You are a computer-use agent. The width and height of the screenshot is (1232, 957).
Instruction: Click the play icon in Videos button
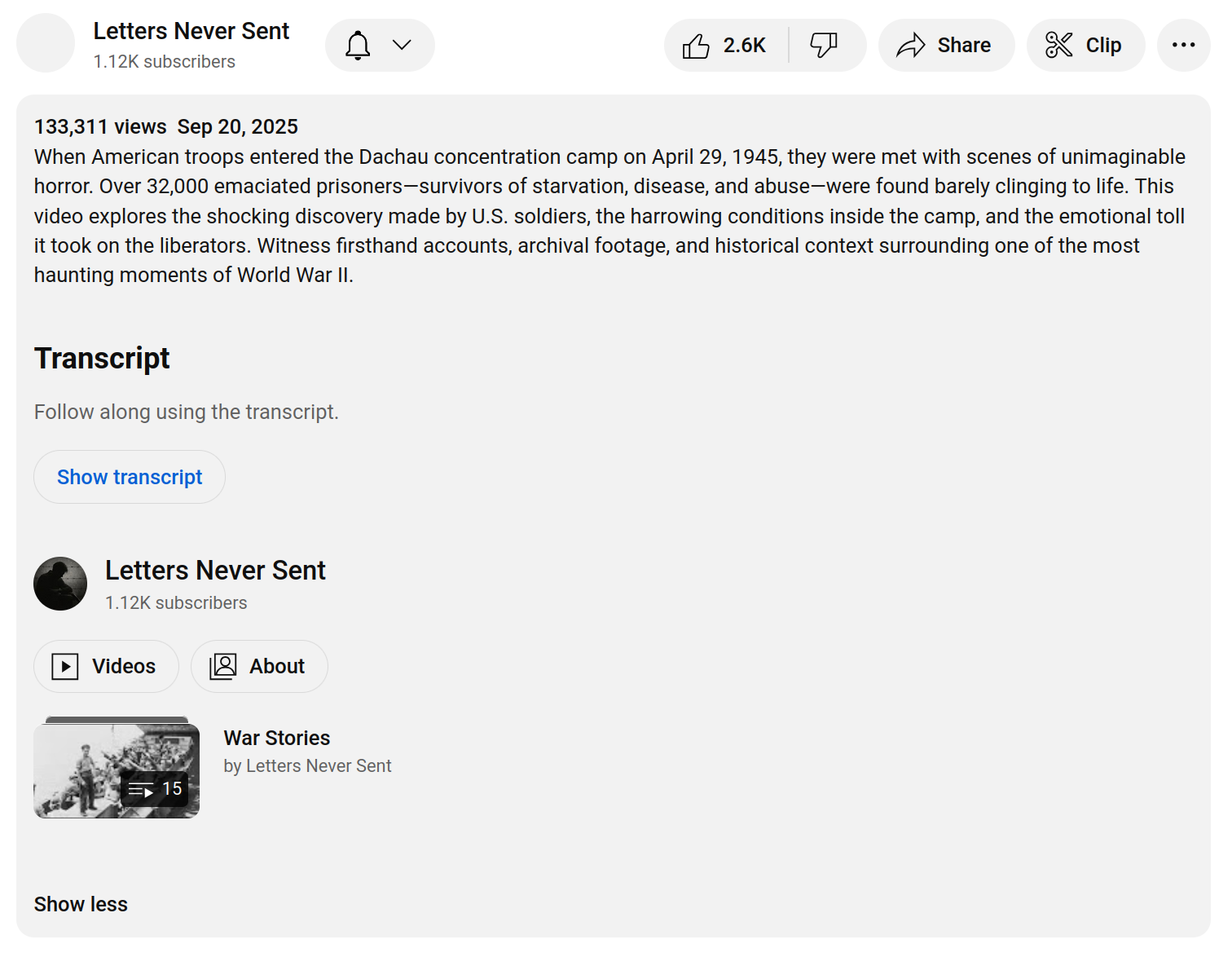[x=65, y=666]
